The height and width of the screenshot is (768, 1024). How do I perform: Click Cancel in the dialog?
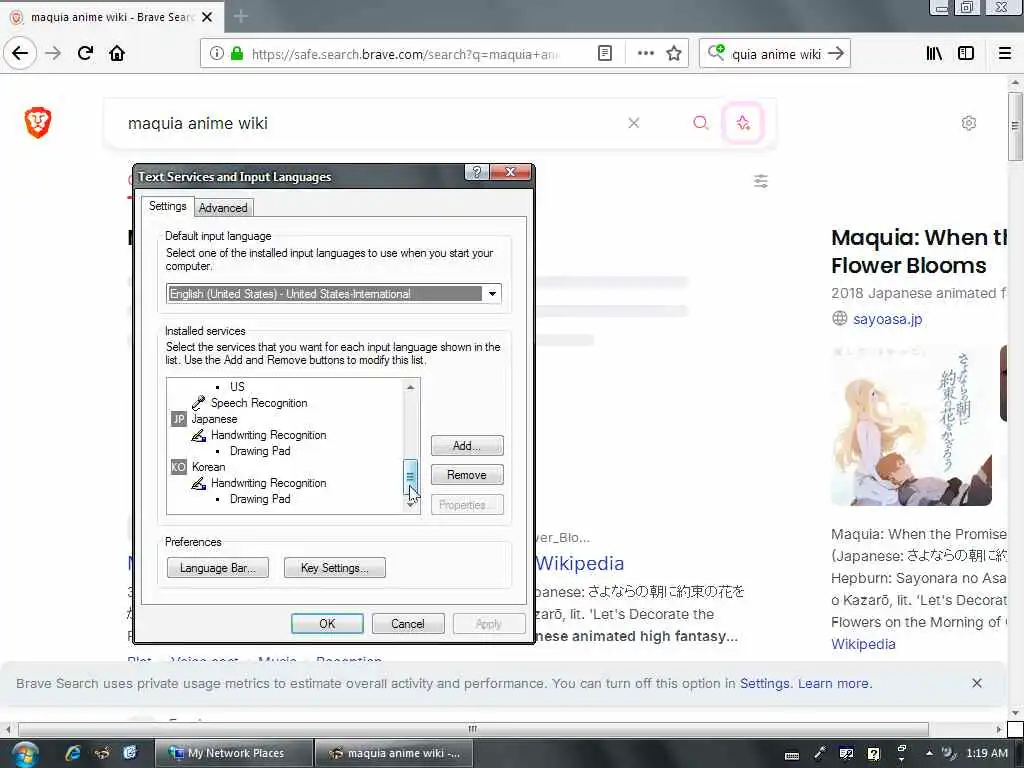pyautogui.click(x=408, y=624)
